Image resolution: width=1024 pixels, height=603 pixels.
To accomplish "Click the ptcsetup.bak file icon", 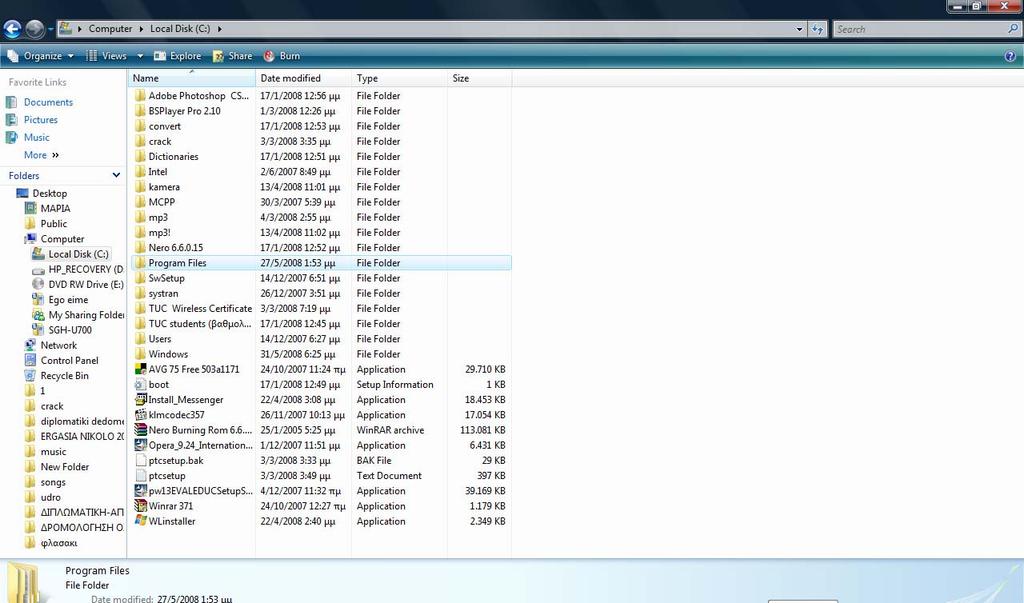I will click(x=140, y=461).
